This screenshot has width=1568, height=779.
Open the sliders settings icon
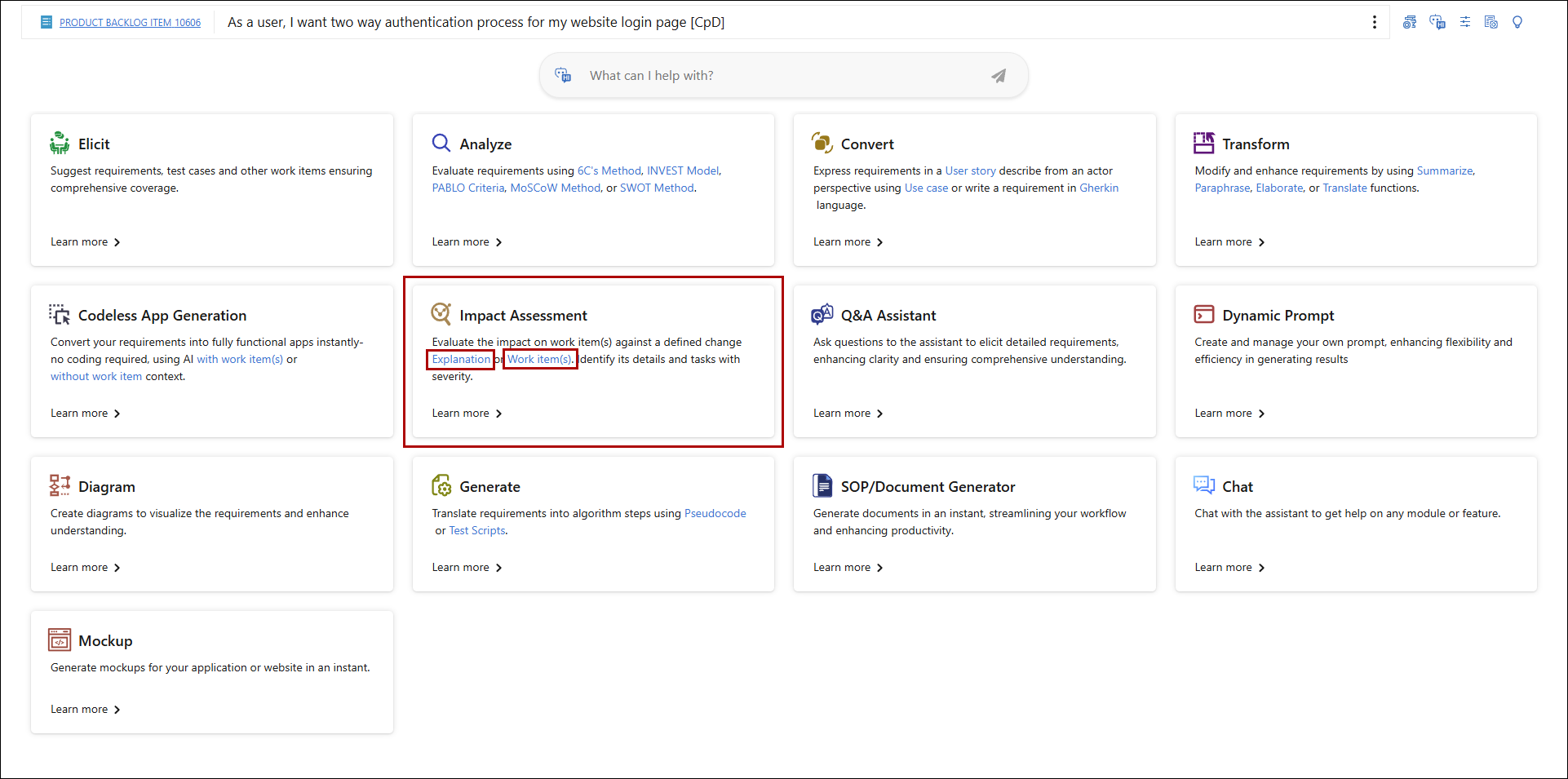[x=1464, y=22]
